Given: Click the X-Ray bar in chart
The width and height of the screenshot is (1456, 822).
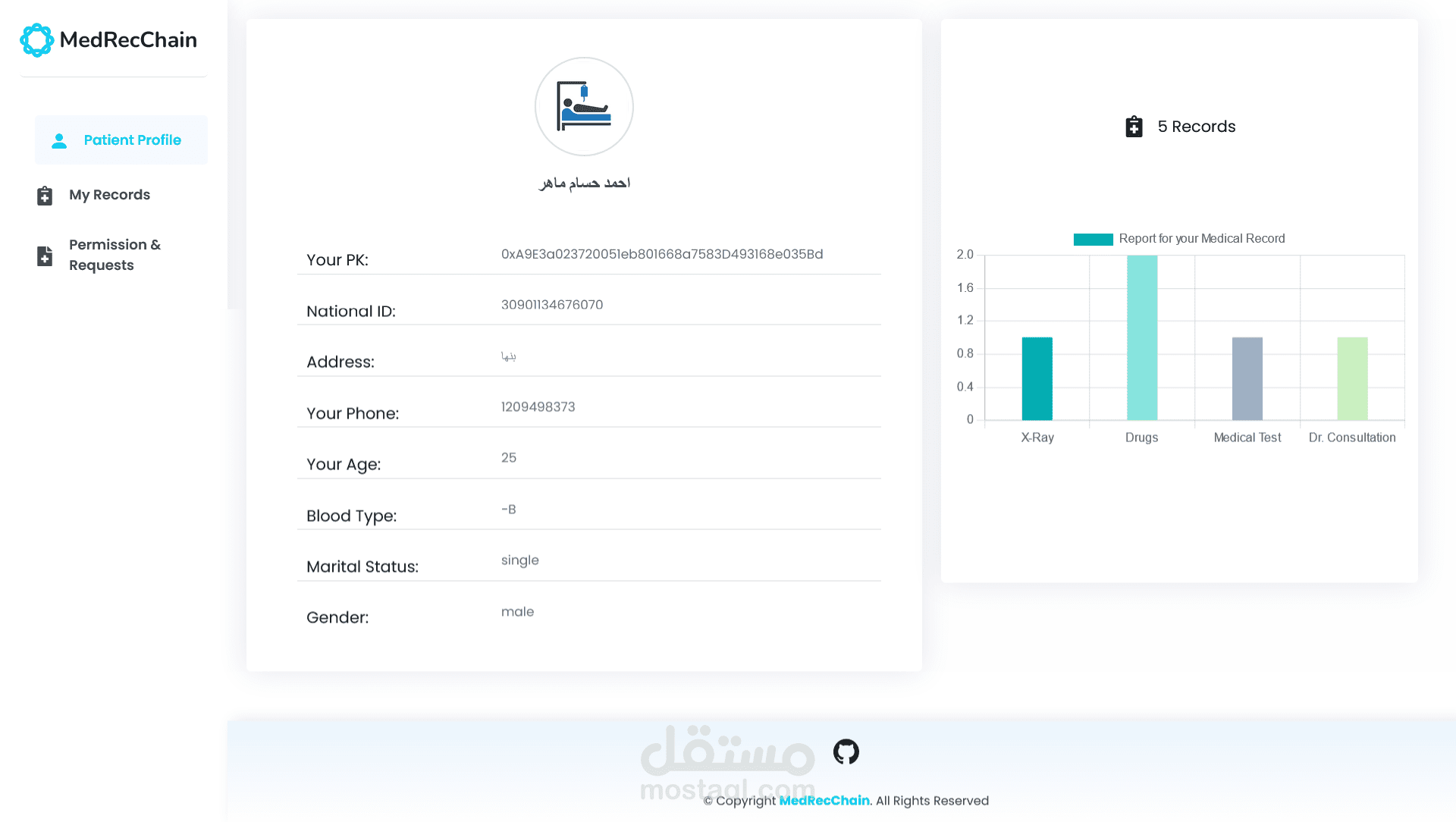Looking at the screenshot, I should point(1037,379).
